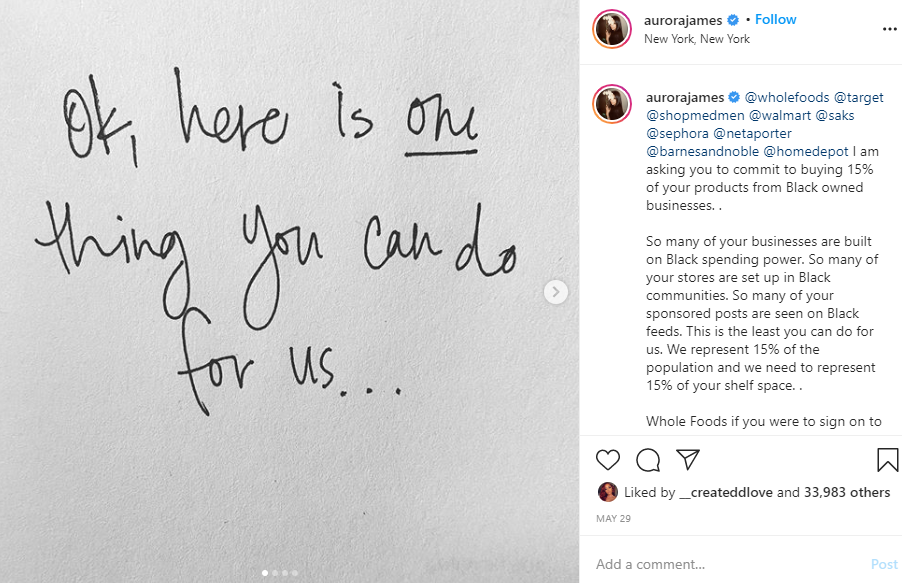The width and height of the screenshot is (902, 583).
Task: Click the Add a comment field
Action: tap(720, 564)
